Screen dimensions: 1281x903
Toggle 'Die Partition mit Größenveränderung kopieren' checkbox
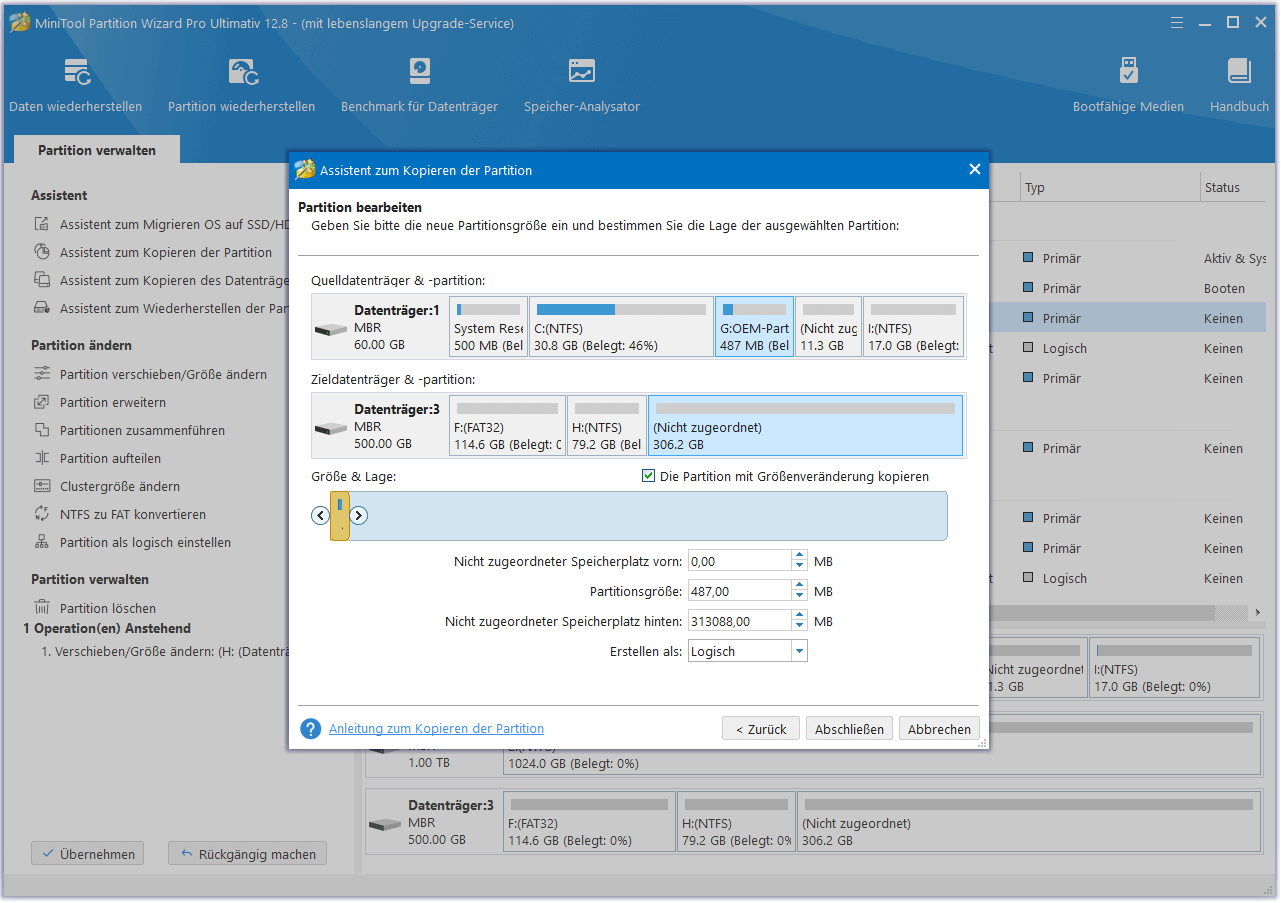(x=648, y=477)
